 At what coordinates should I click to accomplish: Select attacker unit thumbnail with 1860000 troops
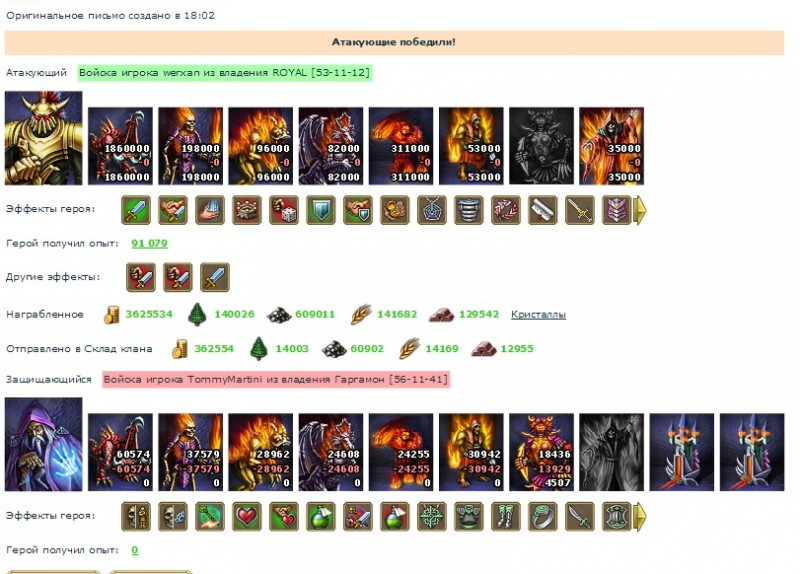pyautogui.click(x=120, y=146)
